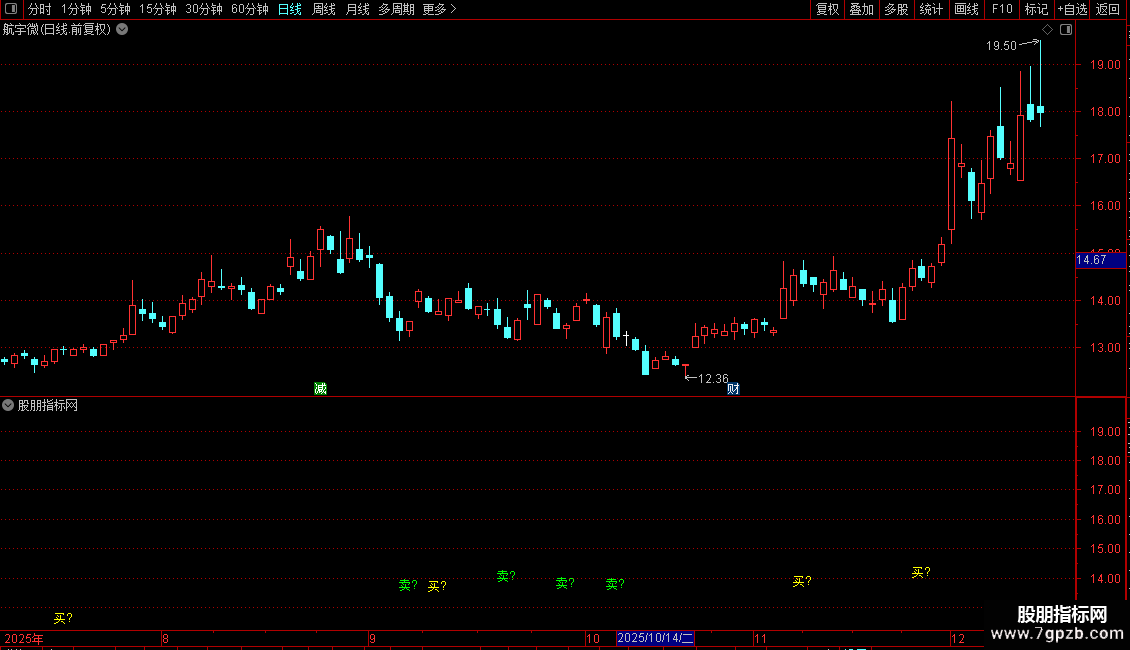Viewport: 1130px width, 650px height.
Task: Click the 19.50 high price label
Action: pos(1001,45)
